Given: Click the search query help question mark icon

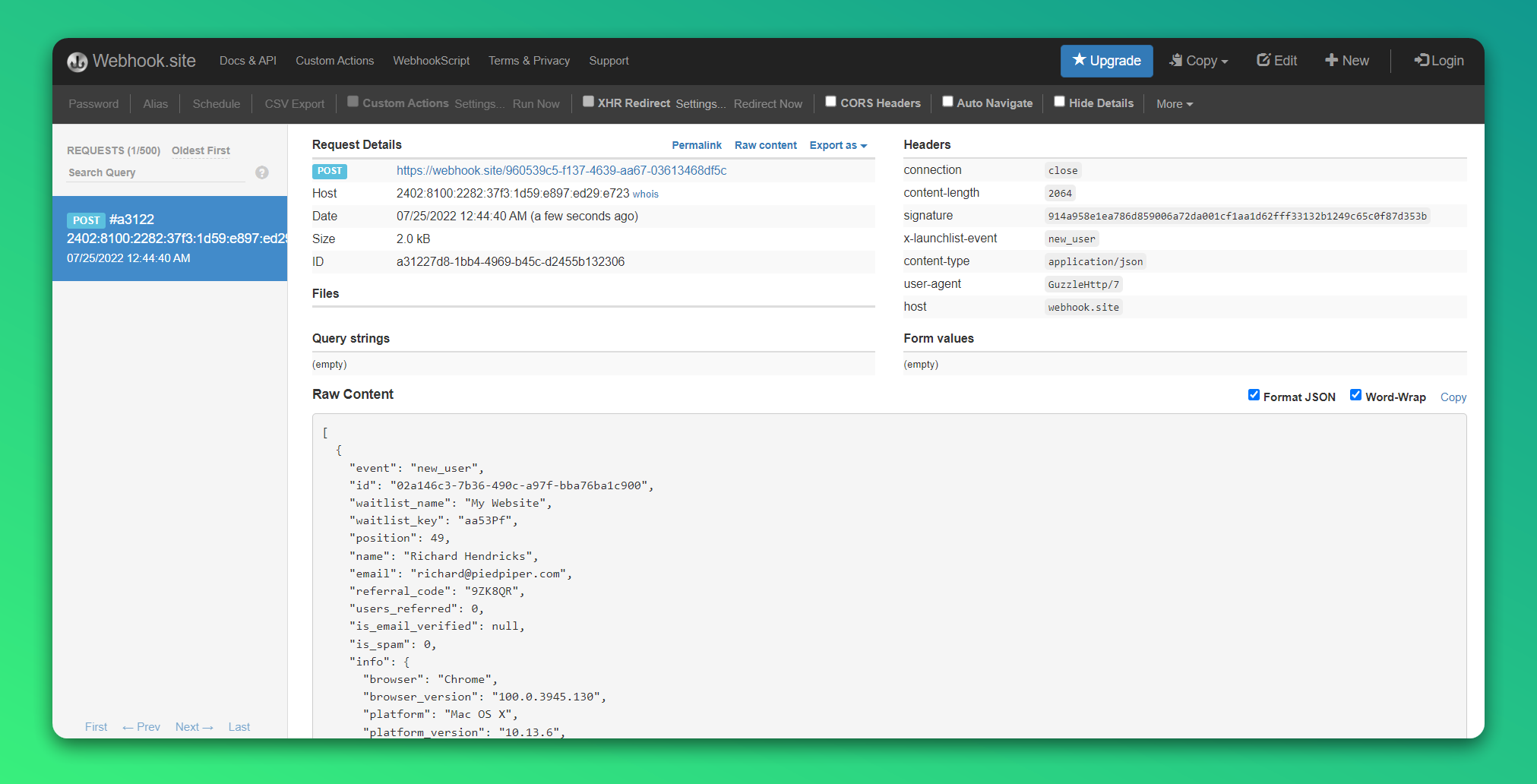Looking at the screenshot, I should tap(262, 172).
